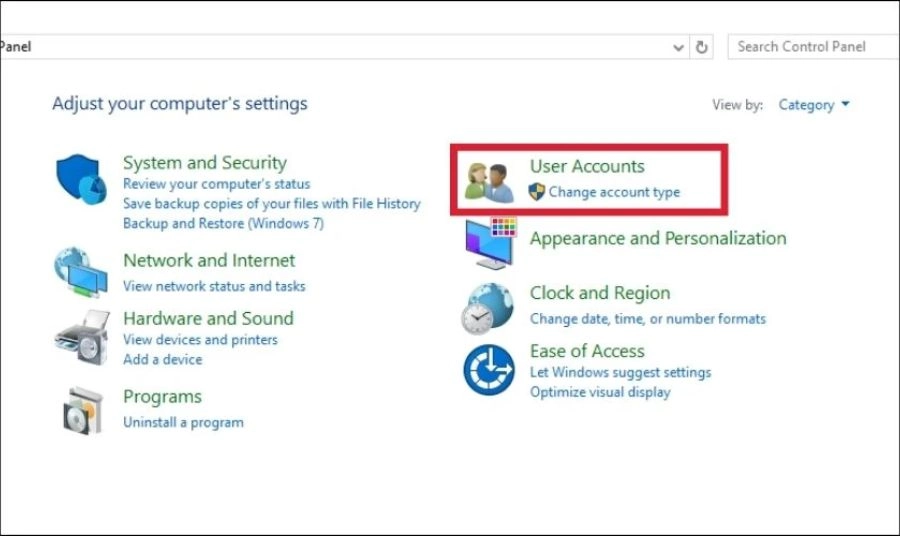Choose Backup and Restore (Windows 7)
This screenshot has width=900, height=536.
[x=223, y=223]
